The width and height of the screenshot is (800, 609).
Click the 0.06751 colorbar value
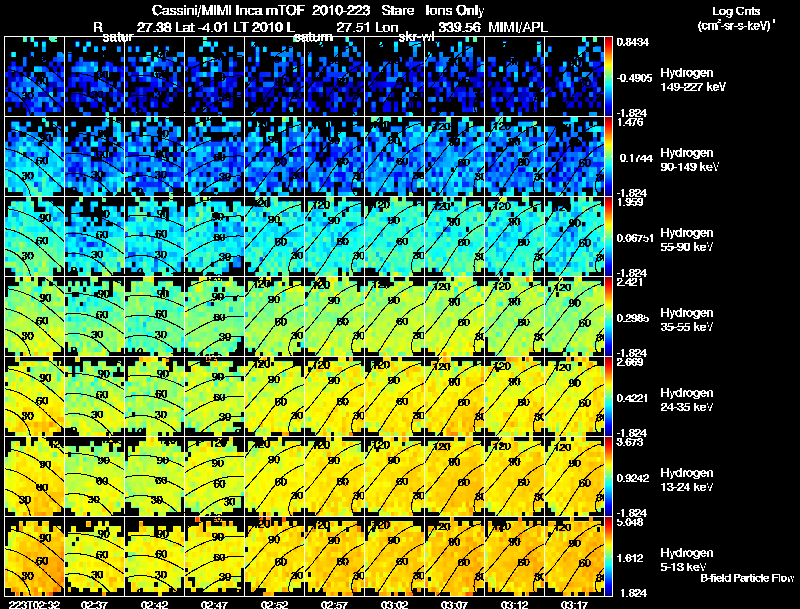635,238
